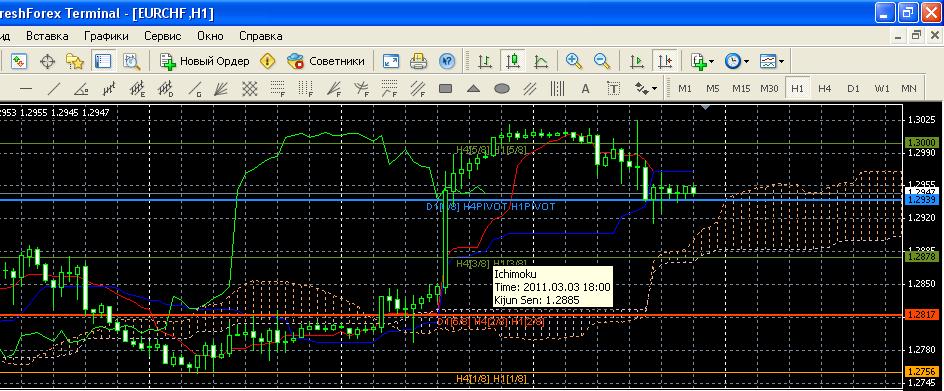Image resolution: width=944 pixels, height=391 pixels.
Task: Select the line chart icon
Action: coord(541,61)
